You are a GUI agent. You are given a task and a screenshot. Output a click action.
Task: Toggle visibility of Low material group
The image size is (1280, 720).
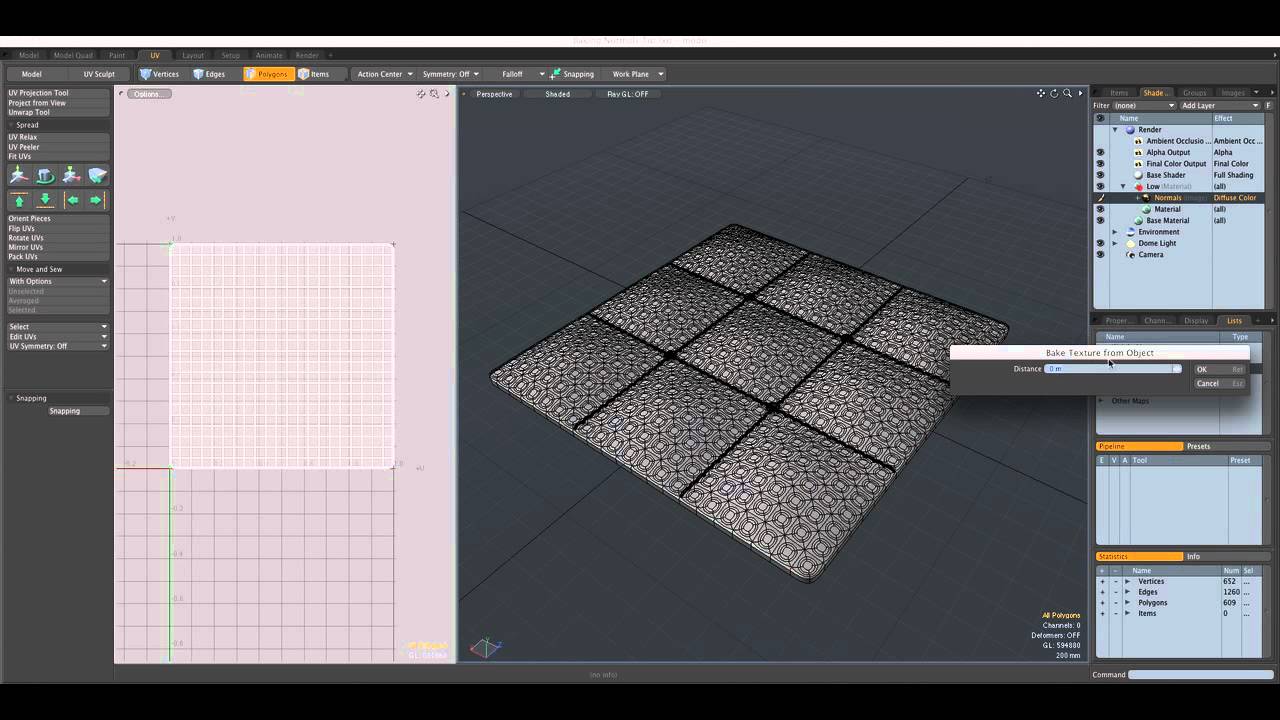(1100, 186)
